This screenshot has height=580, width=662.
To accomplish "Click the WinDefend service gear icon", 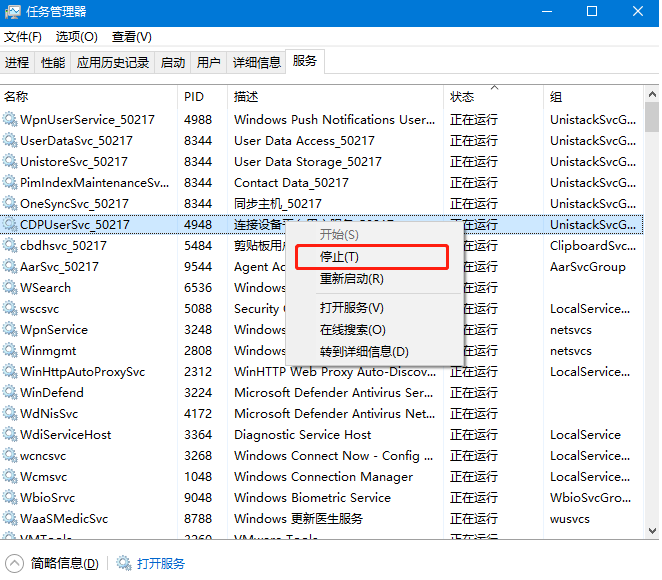I will (10, 393).
